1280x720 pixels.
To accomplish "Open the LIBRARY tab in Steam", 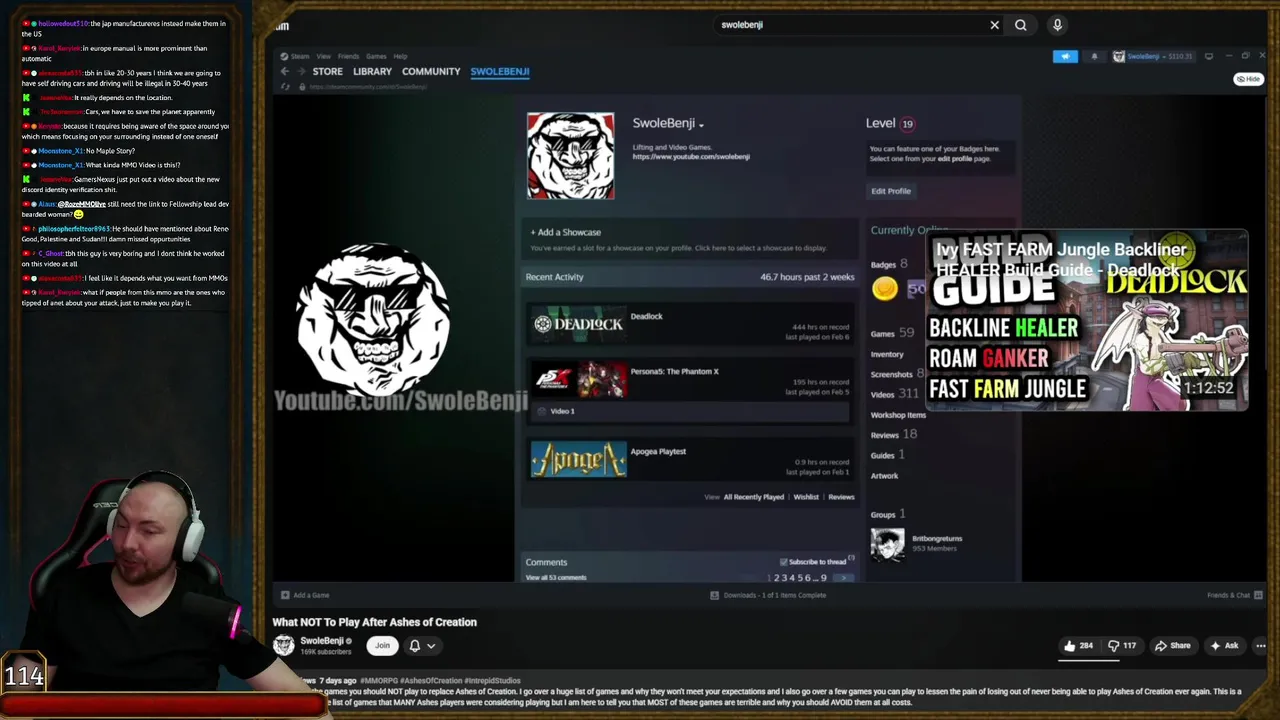I will pos(372,72).
